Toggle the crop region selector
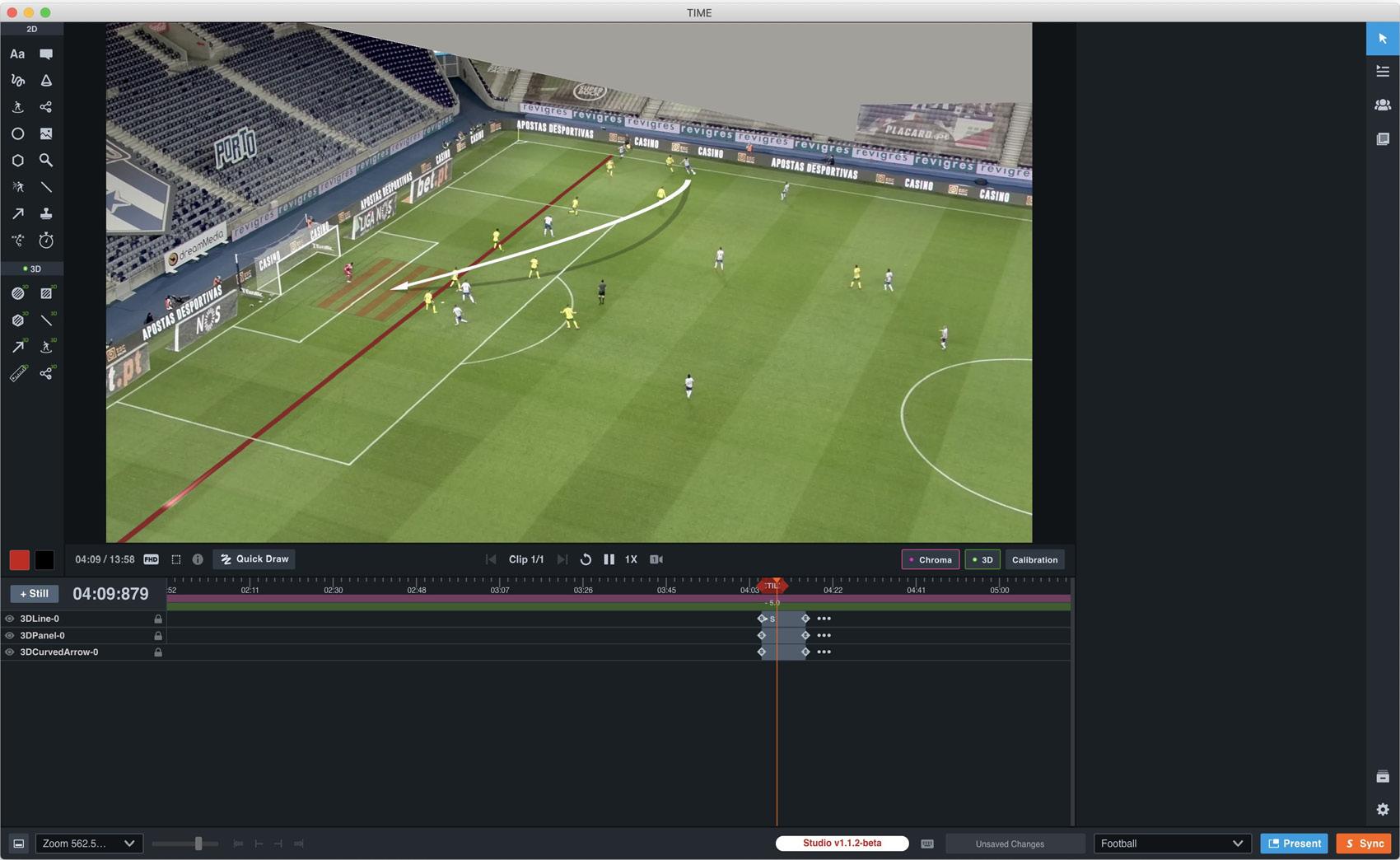Viewport: 1400px width, 860px height. [175, 559]
